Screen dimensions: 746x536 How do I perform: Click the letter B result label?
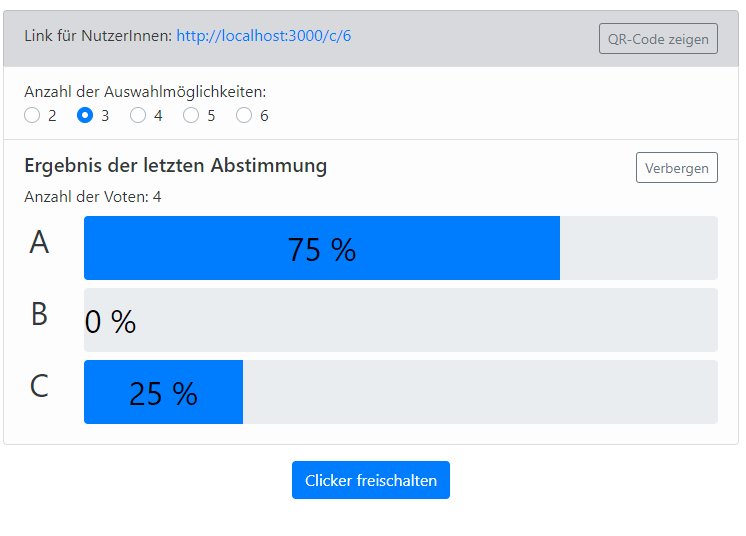[39, 314]
